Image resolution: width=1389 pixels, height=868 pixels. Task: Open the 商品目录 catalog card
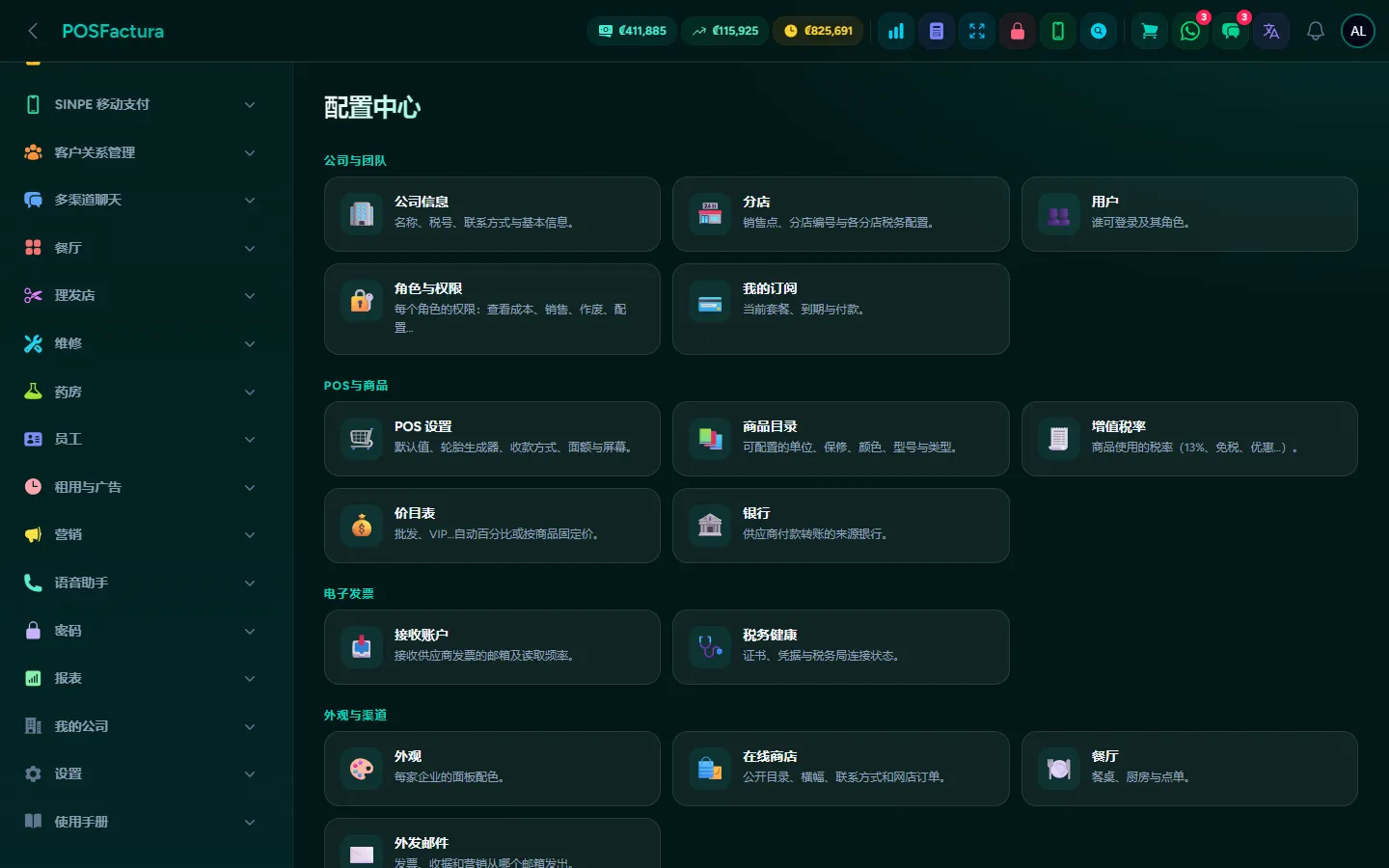tap(841, 439)
